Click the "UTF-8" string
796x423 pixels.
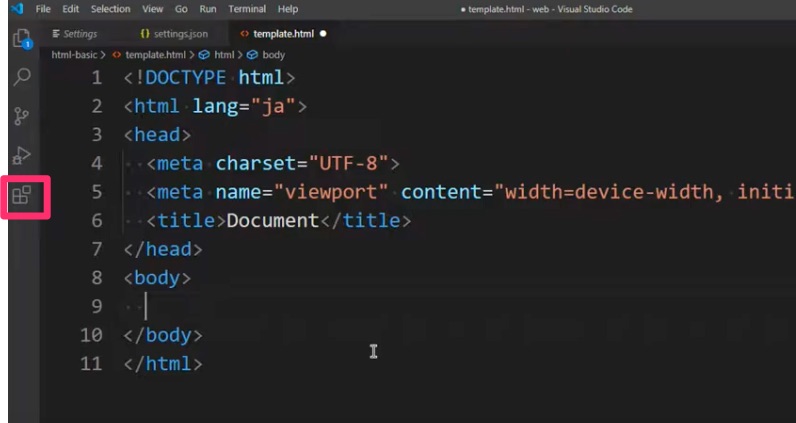click(x=347, y=164)
